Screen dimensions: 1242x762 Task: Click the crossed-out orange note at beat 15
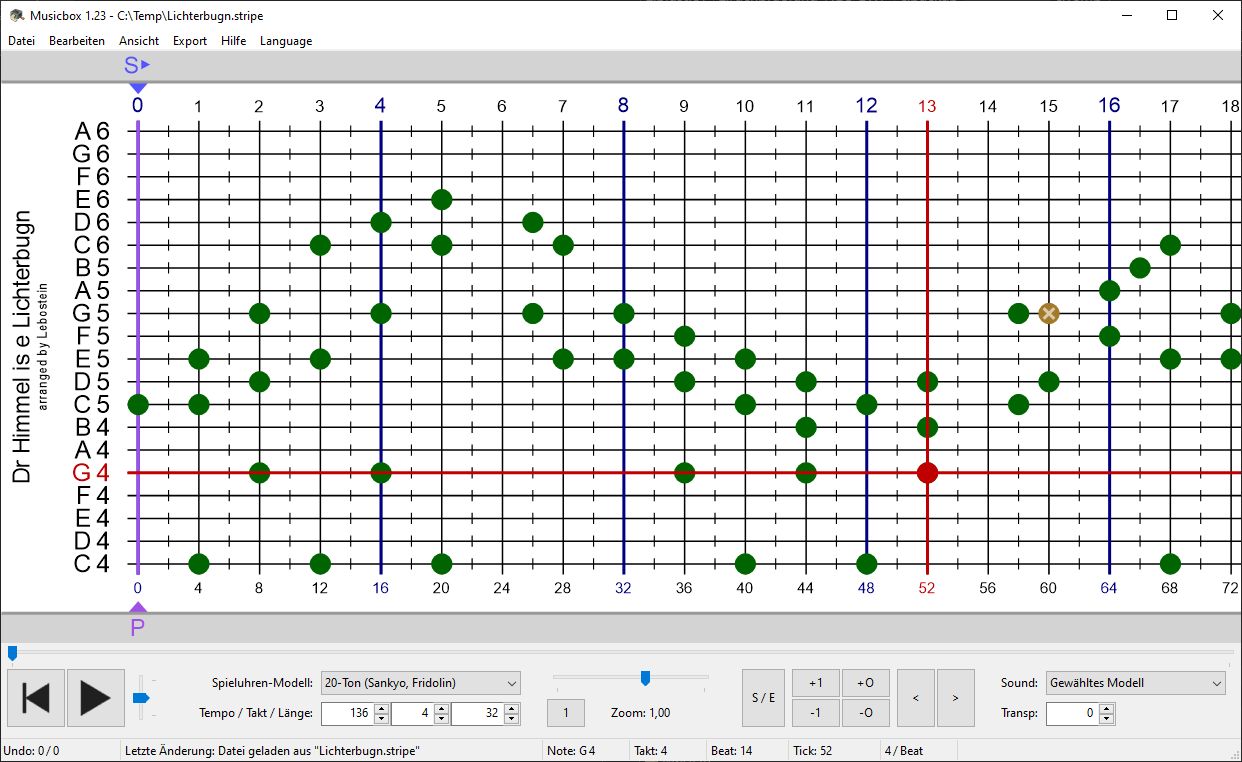click(x=1048, y=313)
